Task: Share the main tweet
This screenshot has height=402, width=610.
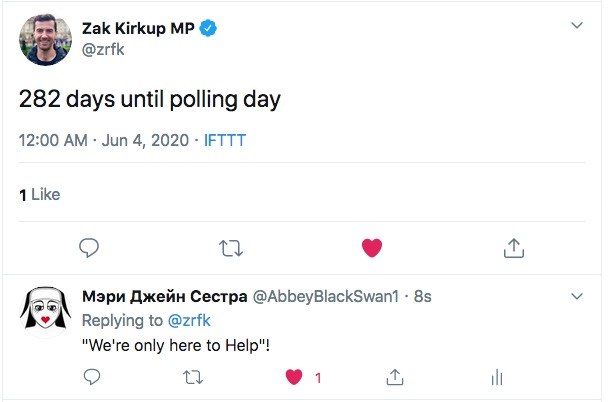Action: coord(513,247)
